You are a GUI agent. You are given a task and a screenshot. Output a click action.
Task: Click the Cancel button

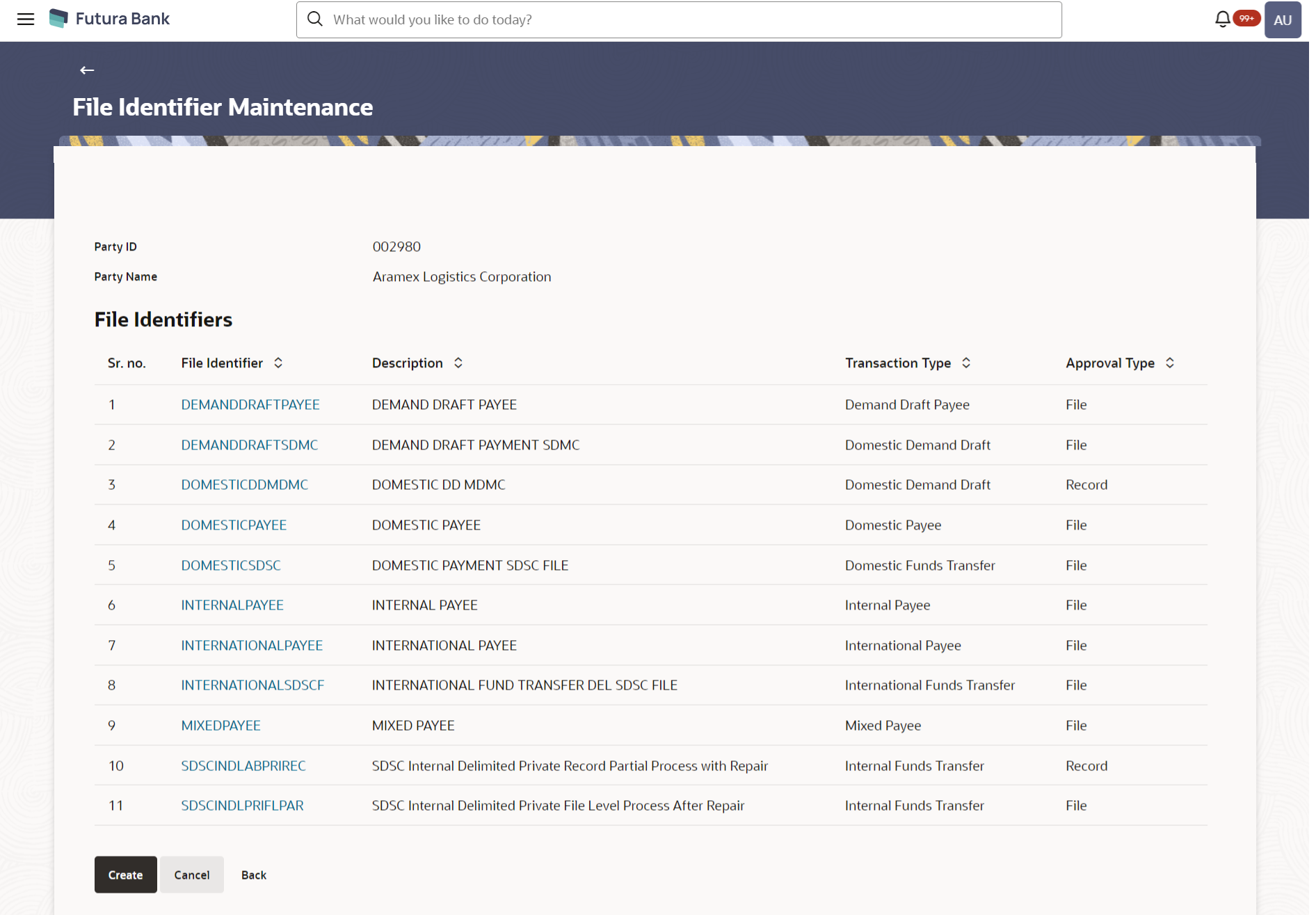pos(192,875)
